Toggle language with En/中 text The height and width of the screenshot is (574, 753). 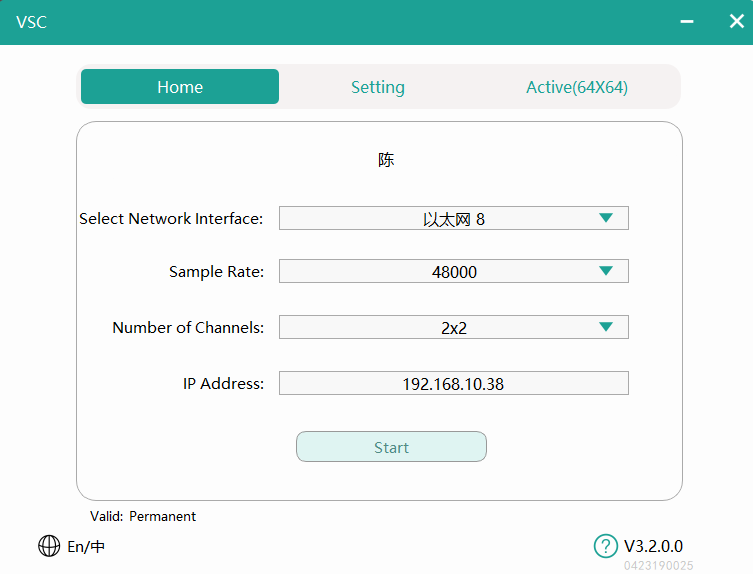pyautogui.click(x=86, y=547)
